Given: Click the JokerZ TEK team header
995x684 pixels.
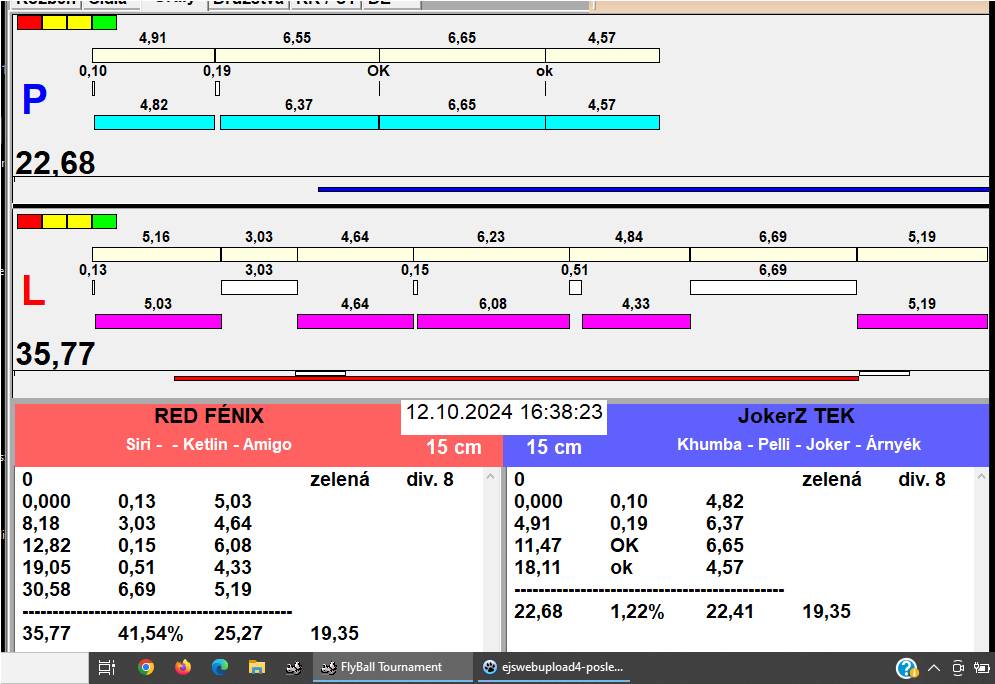Looking at the screenshot, I should pos(796,417).
